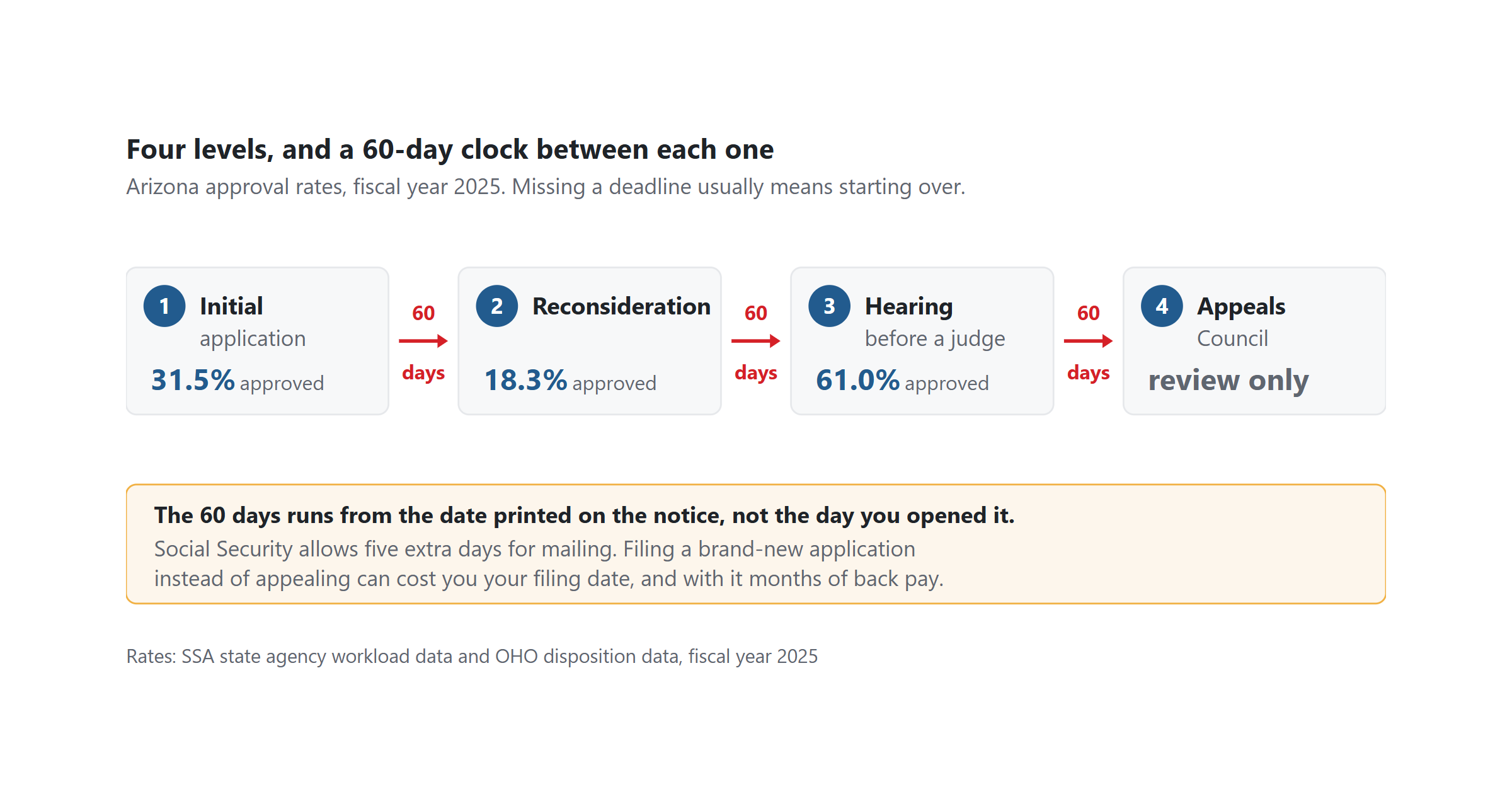
Task: Select the 18.3% approved figure
Action: tap(570, 381)
